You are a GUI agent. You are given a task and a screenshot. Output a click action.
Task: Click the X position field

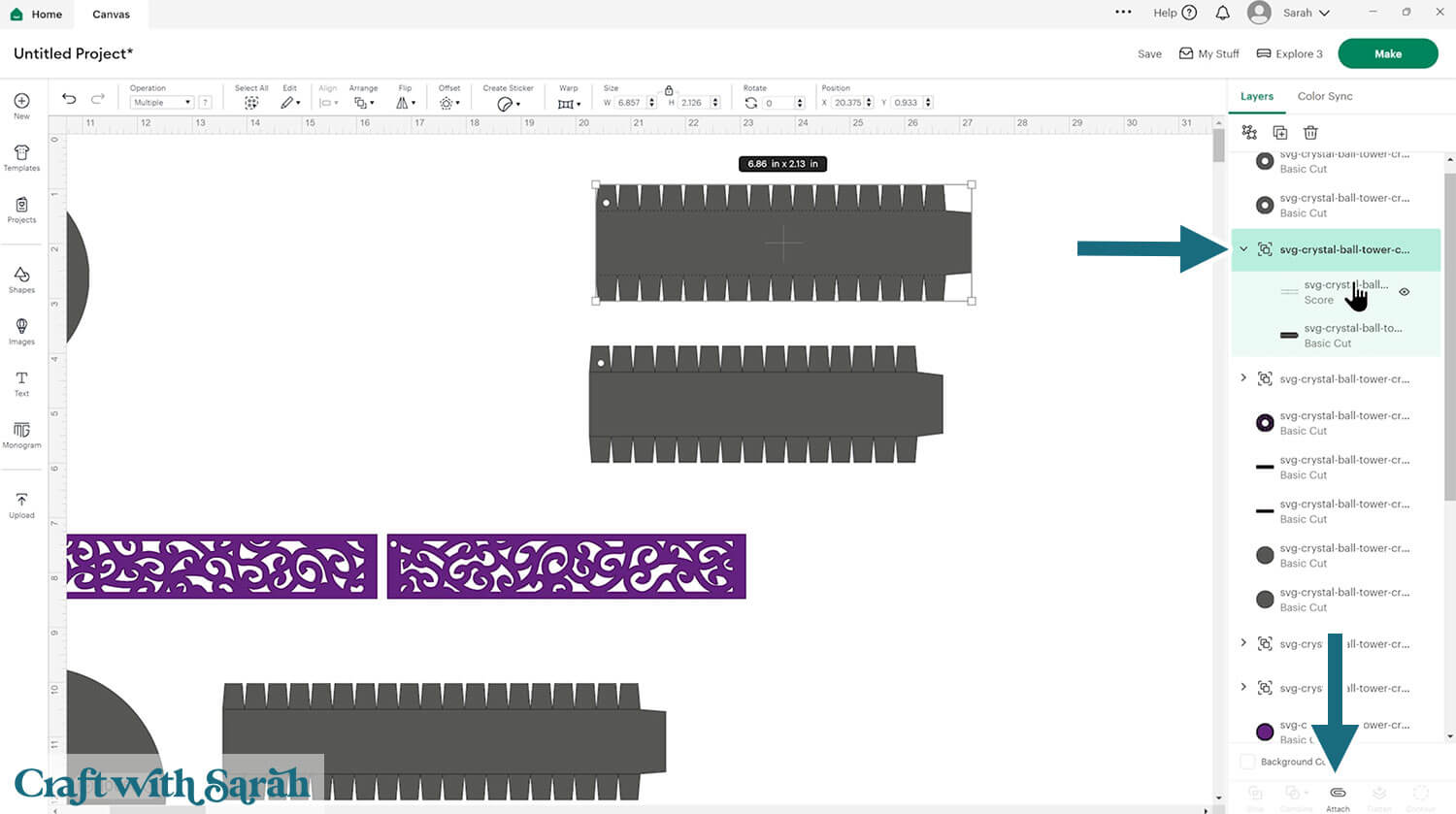[847, 103]
